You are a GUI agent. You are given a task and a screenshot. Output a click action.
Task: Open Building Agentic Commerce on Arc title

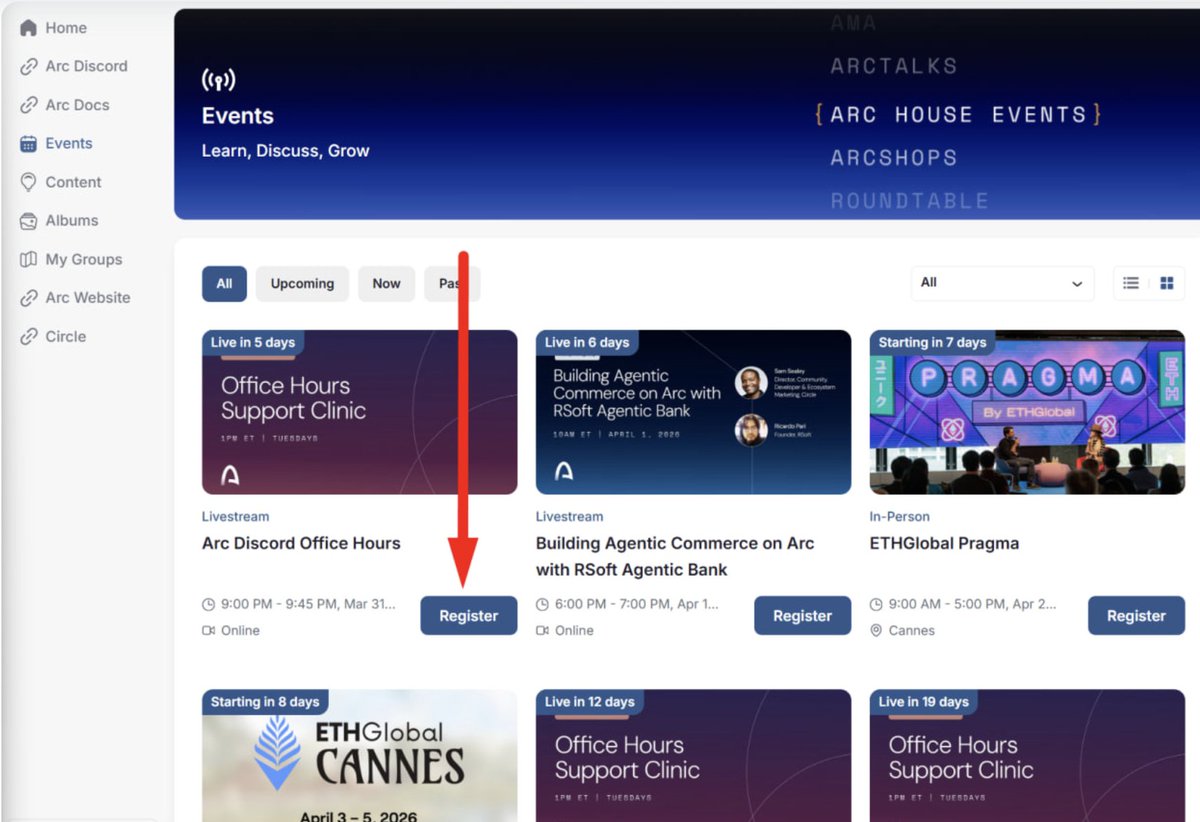675,556
